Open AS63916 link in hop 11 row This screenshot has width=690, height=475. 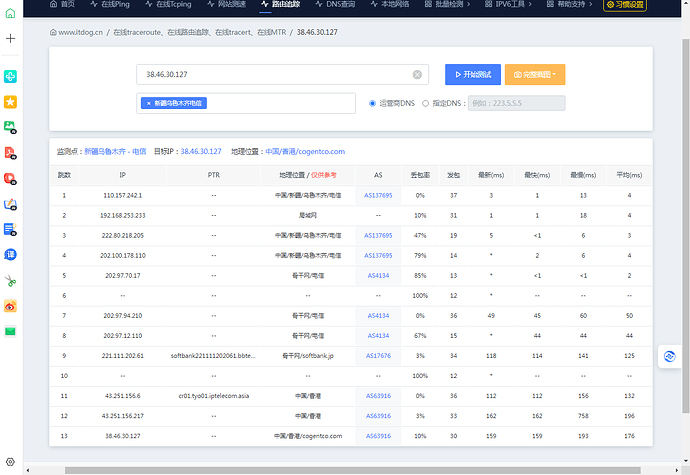click(378, 396)
